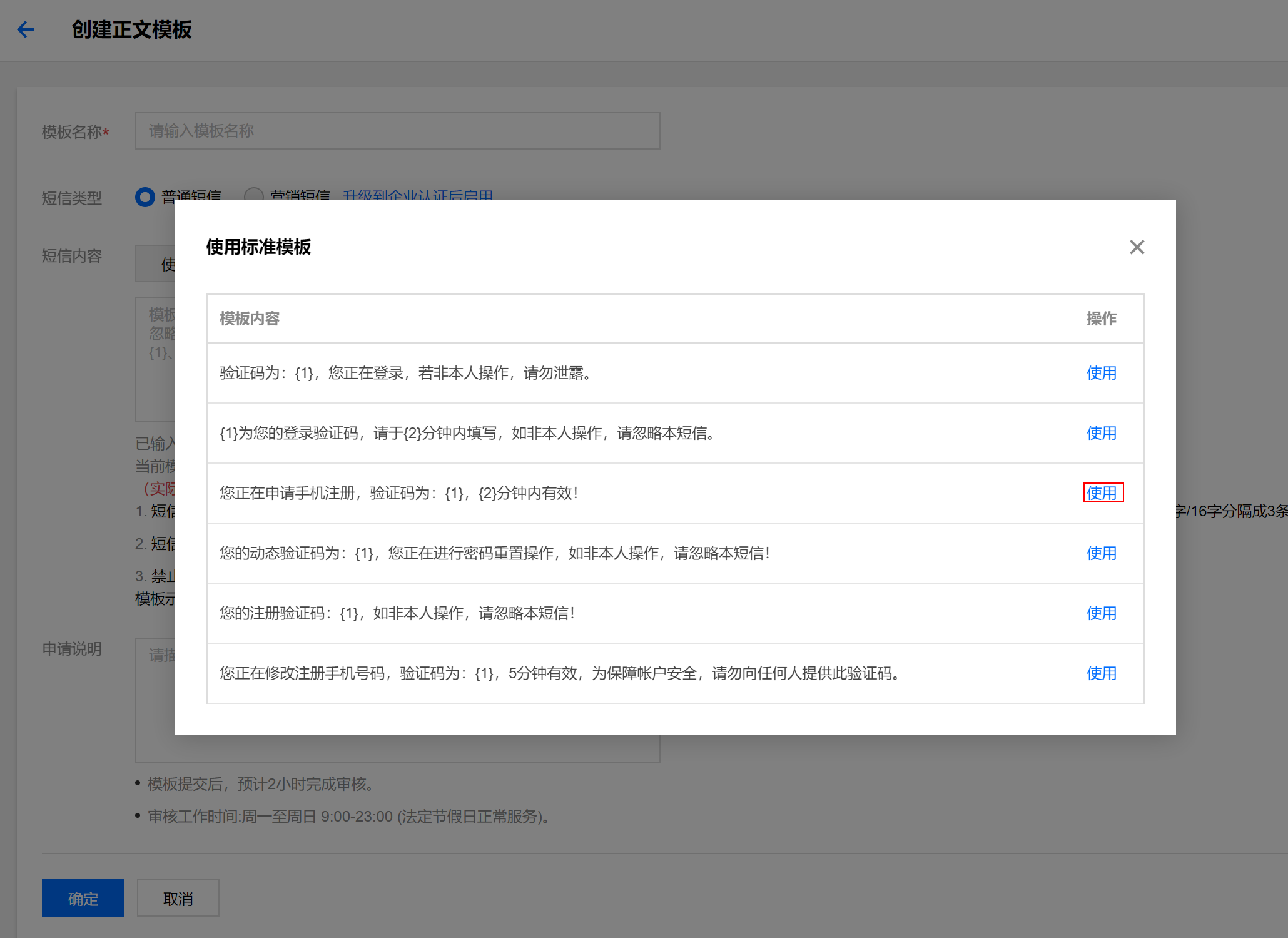Click the 使用标准模板 dialog title
Viewport: 1288px width, 938px height.
point(258,247)
